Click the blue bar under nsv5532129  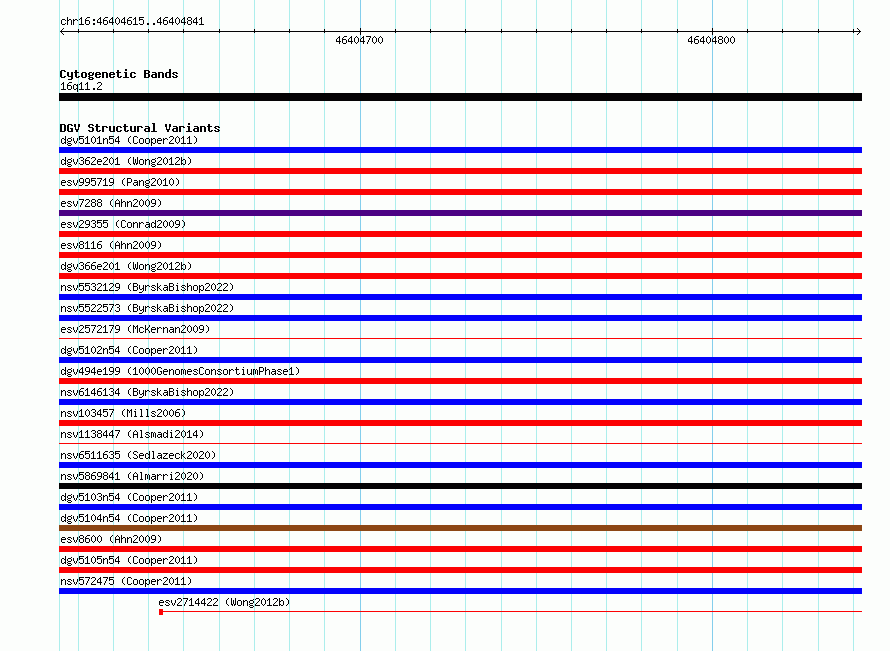point(460,297)
